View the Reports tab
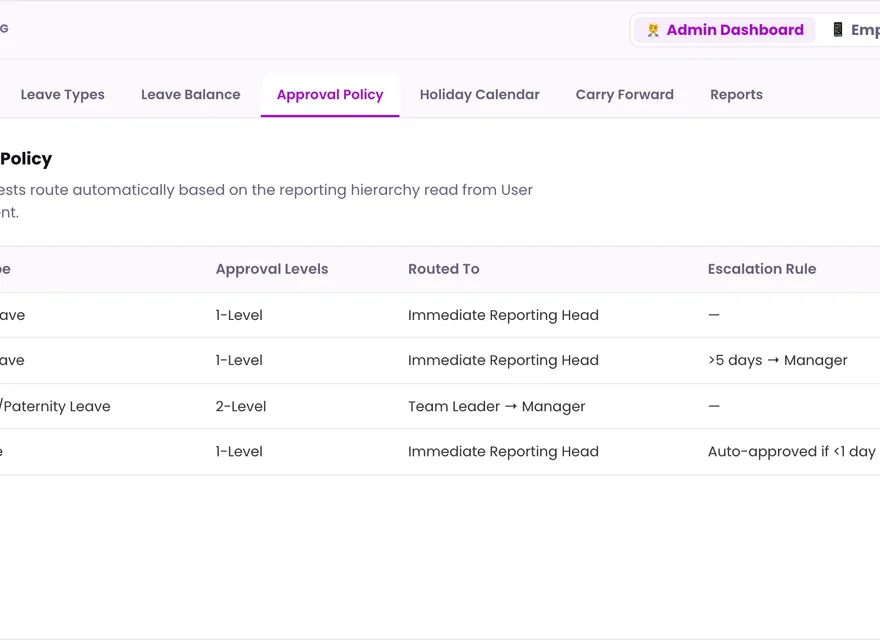Image resolution: width=880 pixels, height=640 pixels. pyautogui.click(x=736, y=94)
